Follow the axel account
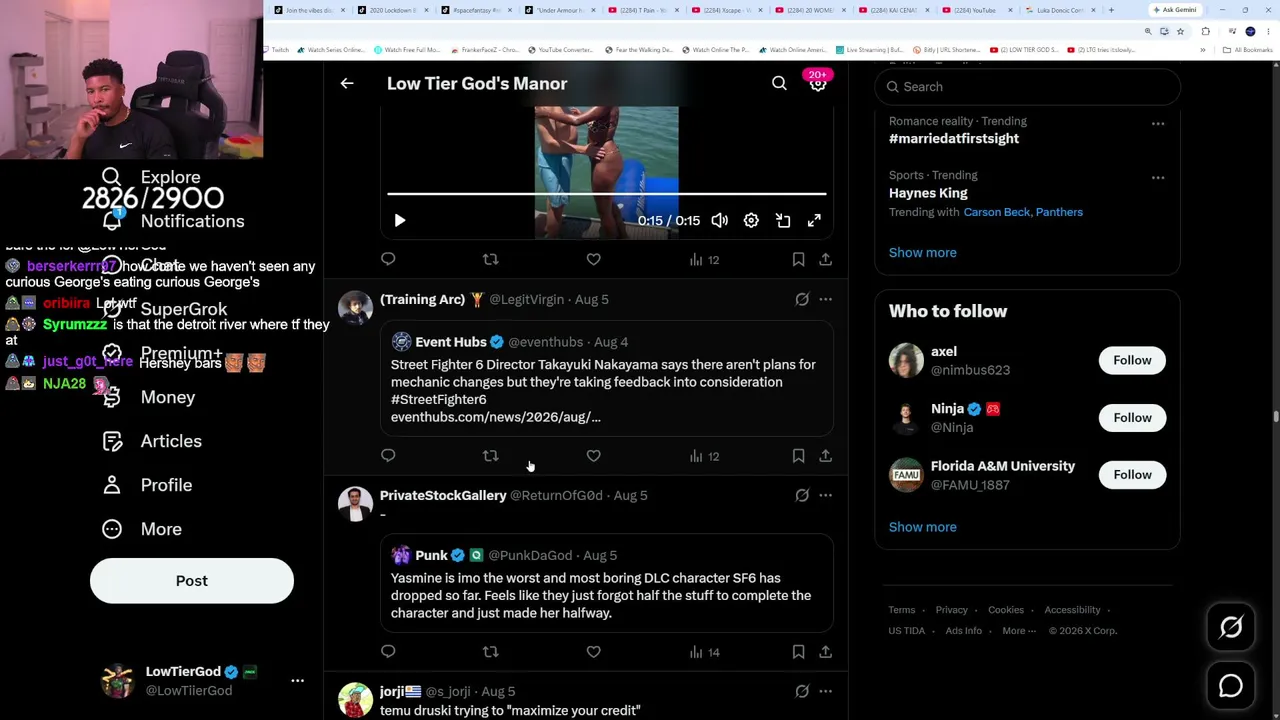Image resolution: width=1280 pixels, height=720 pixels. pyautogui.click(x=1132, y=361)
